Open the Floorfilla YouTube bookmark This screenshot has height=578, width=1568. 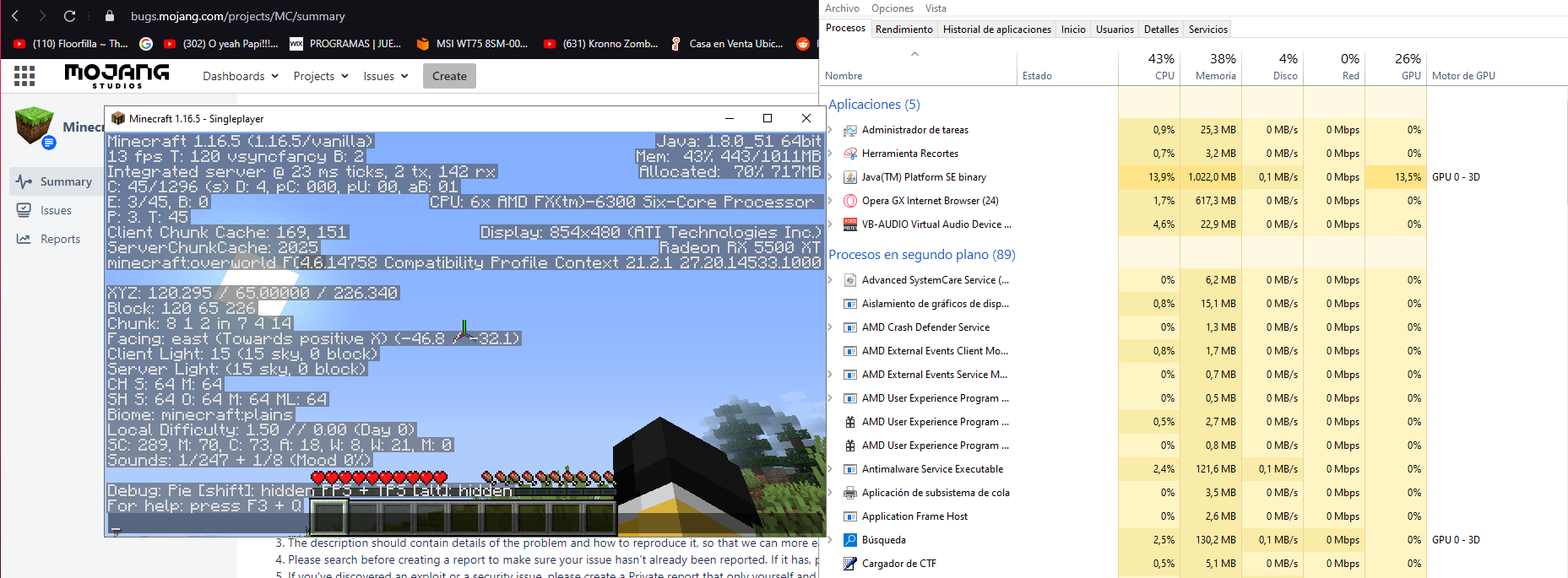(x=71, y=44)
